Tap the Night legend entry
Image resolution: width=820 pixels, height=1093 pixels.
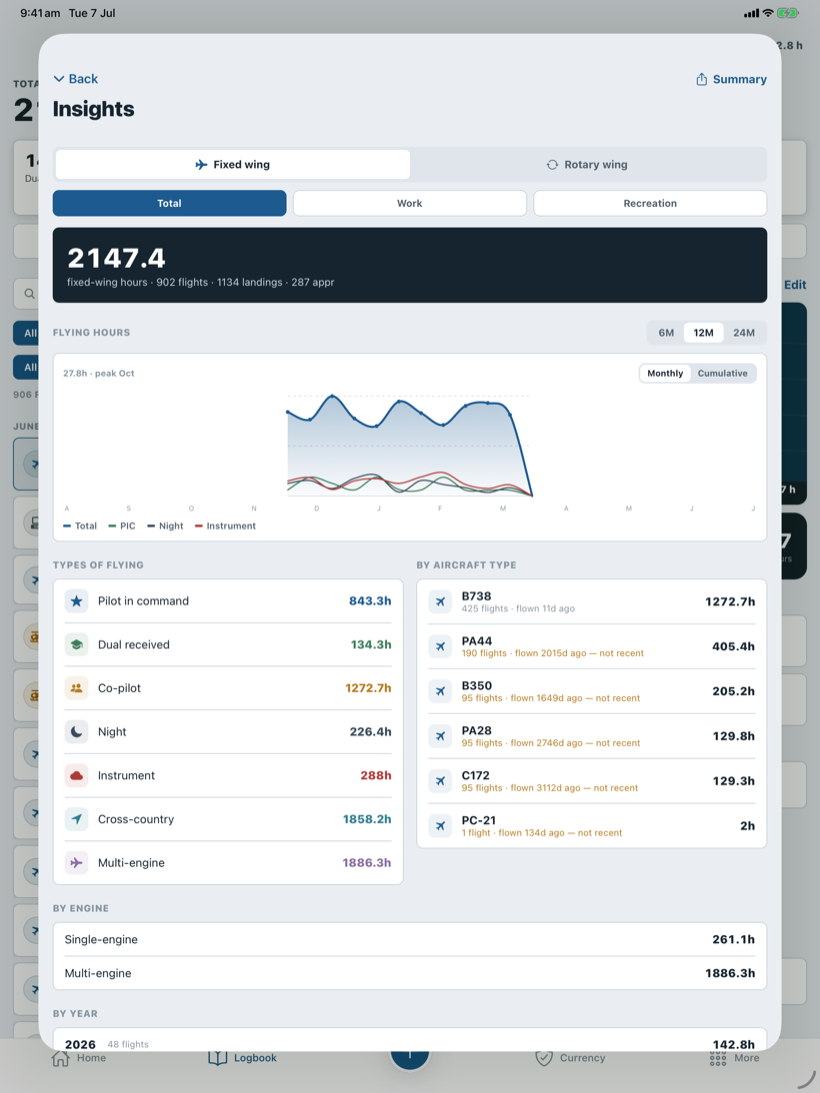[165, 526]
